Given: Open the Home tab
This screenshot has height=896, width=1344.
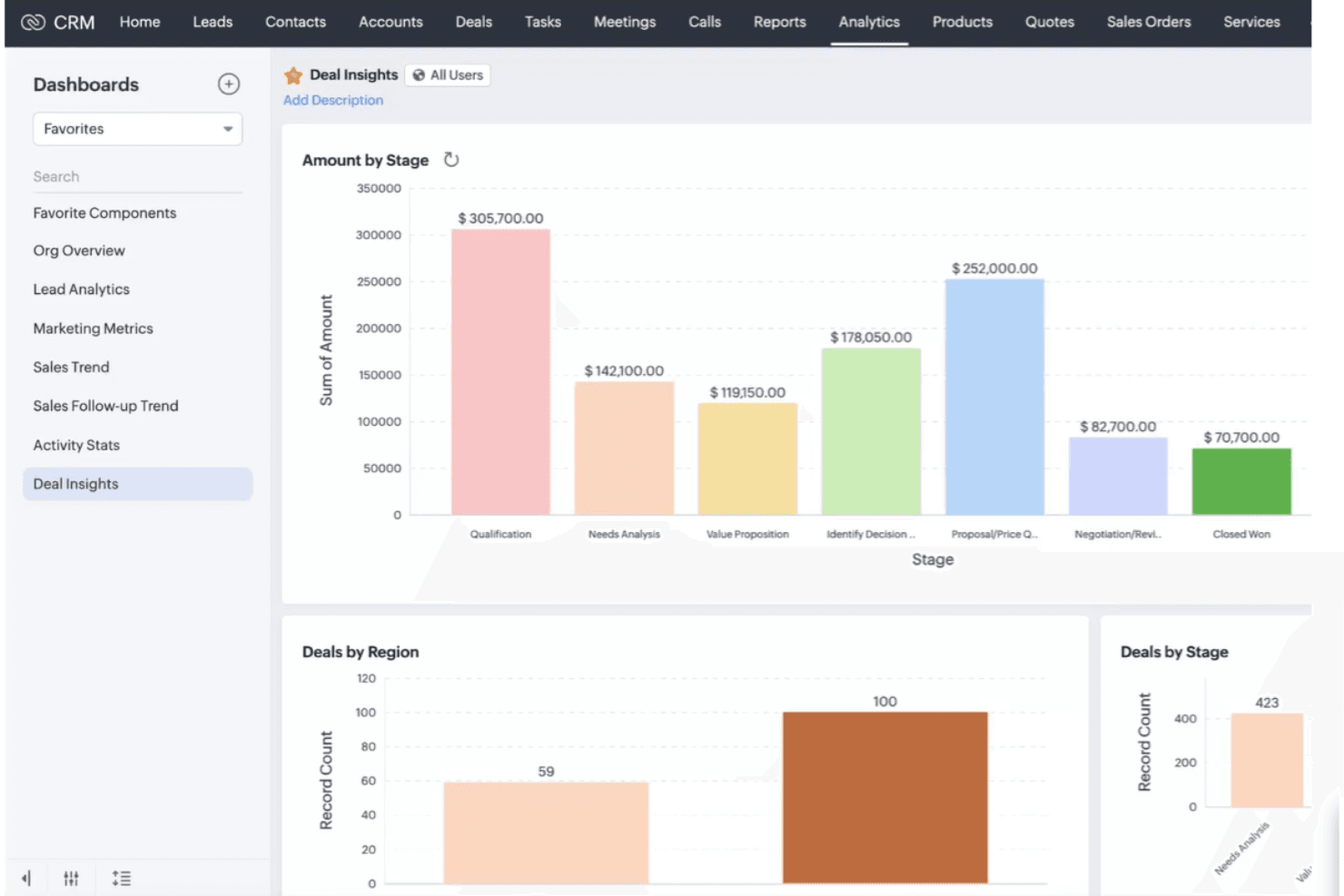Looking at the screenshot, I should [140, 22].
